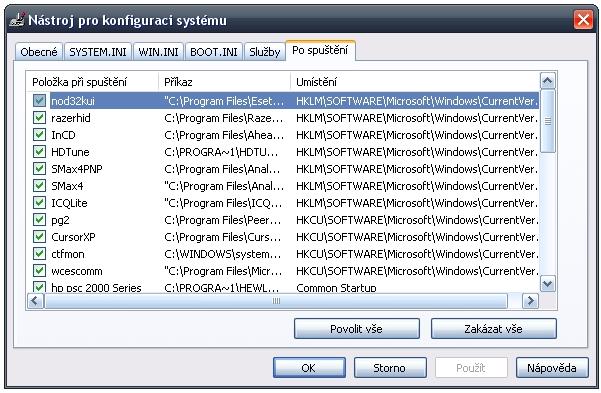Click the vertical scrollbar thumb
Viewport: 601px width, 393px height.
click(547, 121)
